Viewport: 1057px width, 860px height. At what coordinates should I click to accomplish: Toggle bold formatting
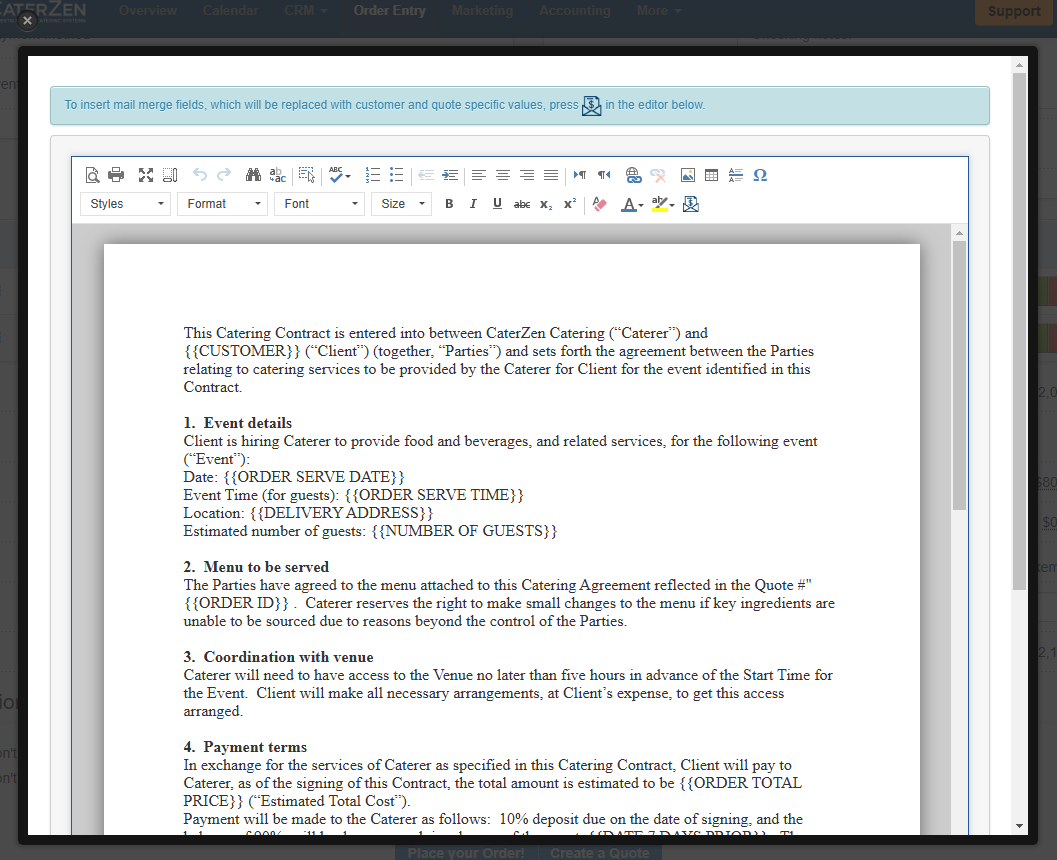[449, 204]
